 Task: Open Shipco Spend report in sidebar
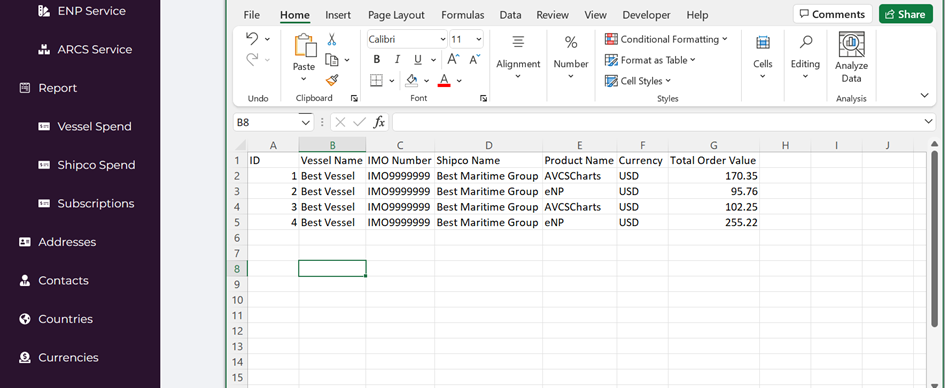pos(87,165)
